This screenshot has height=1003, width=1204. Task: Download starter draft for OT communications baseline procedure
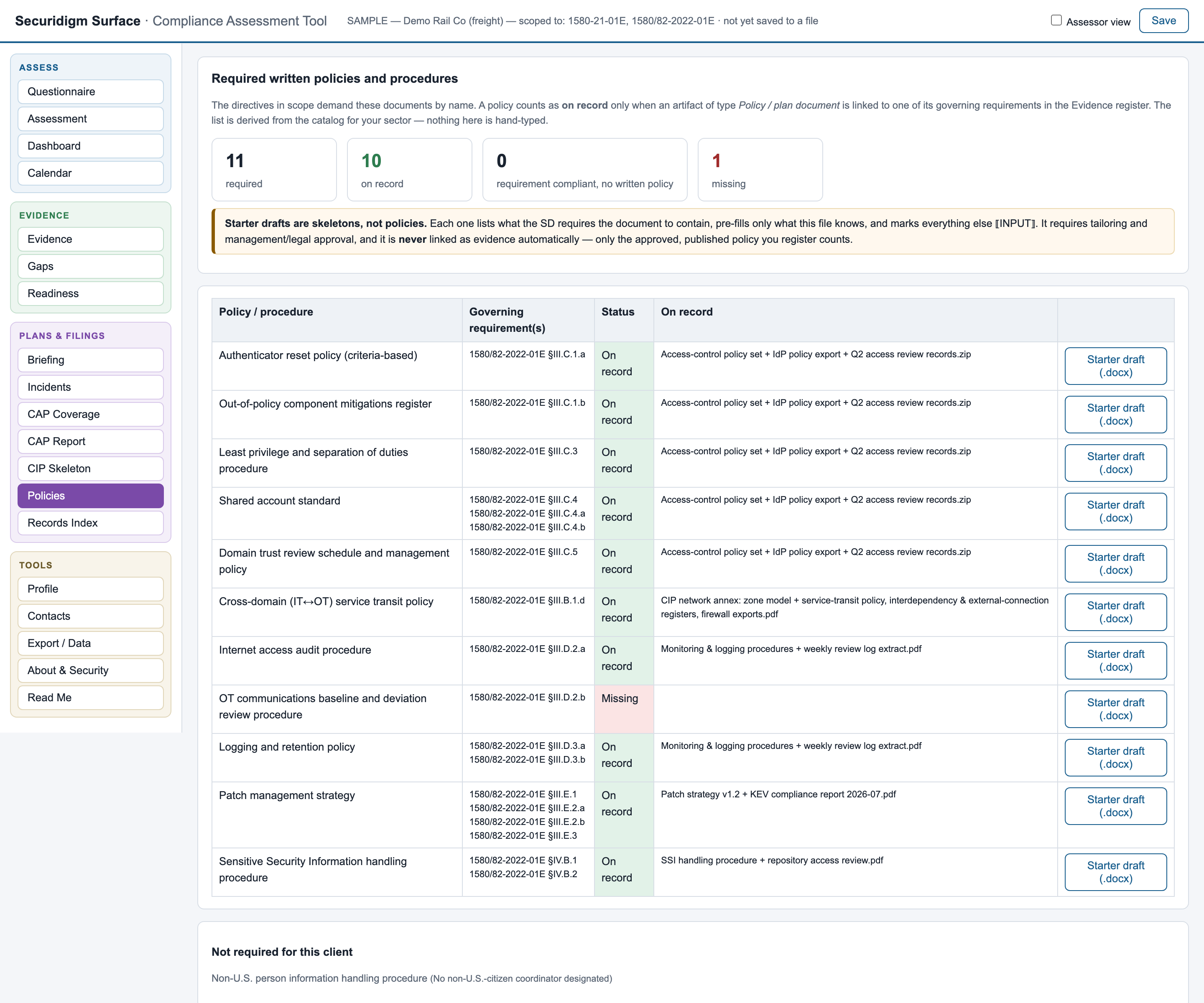point(1115,709)
